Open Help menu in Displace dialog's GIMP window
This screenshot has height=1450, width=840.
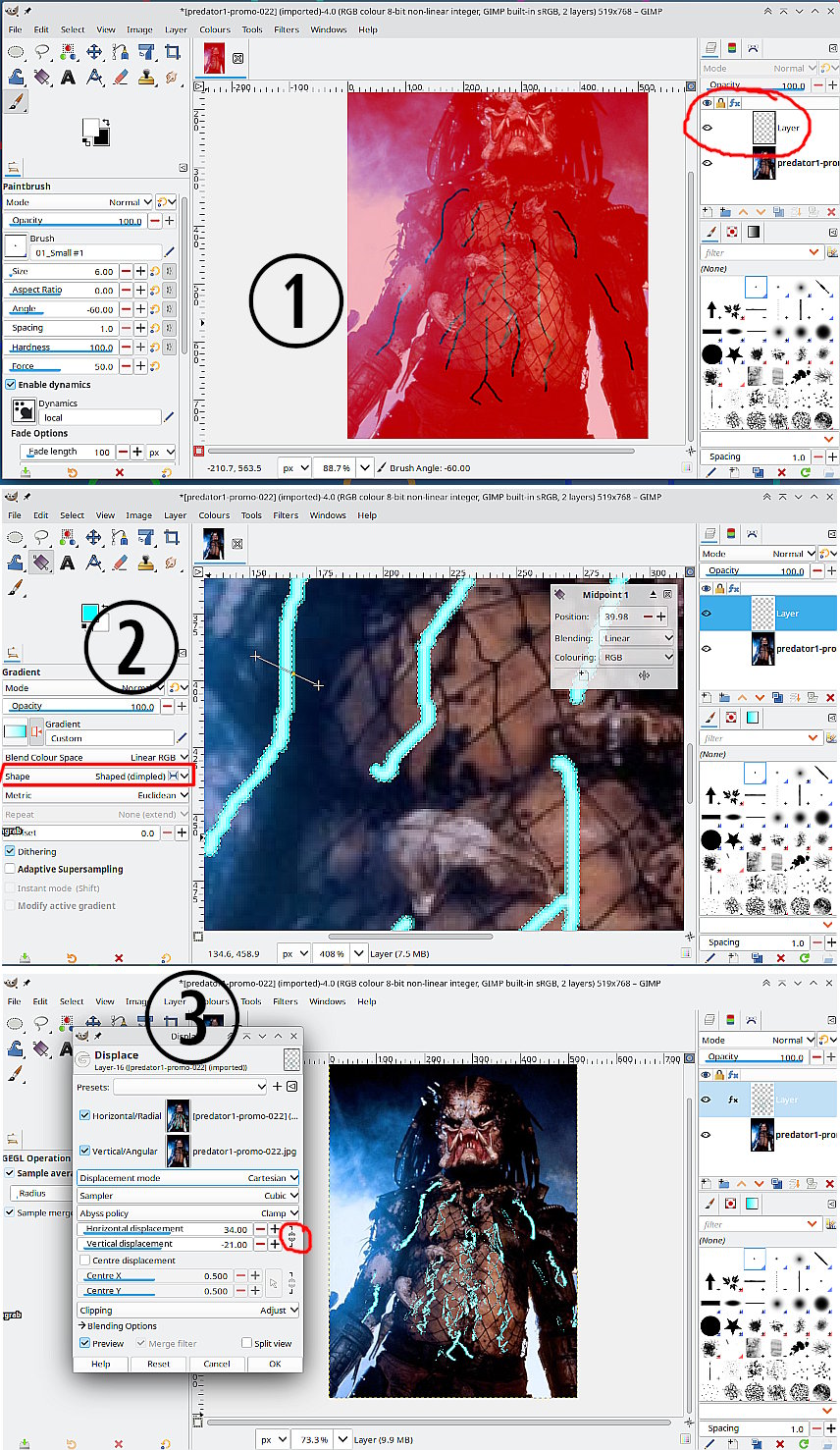click(x=367, y=1001)
